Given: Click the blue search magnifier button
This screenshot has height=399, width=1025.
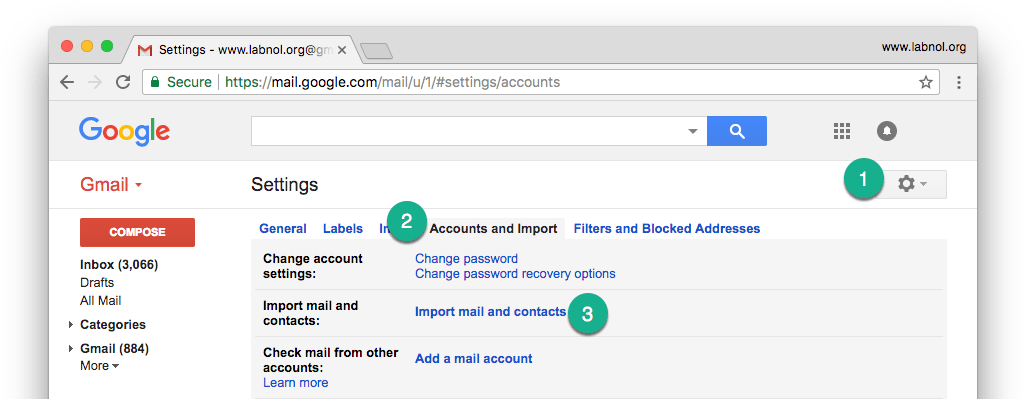Looking at the screenshot, I should 737,131.
